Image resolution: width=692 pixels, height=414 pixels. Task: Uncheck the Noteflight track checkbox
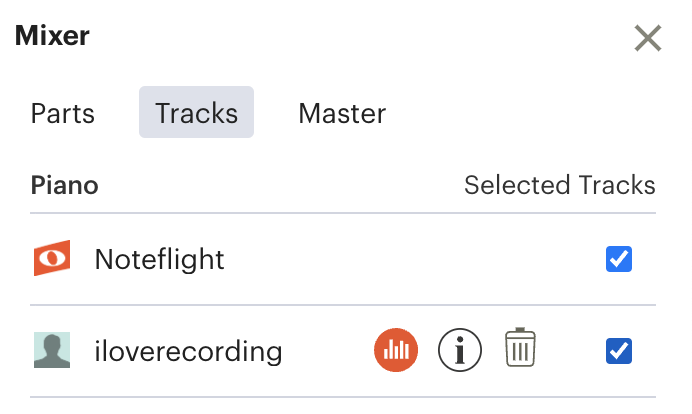pos(619,259)
